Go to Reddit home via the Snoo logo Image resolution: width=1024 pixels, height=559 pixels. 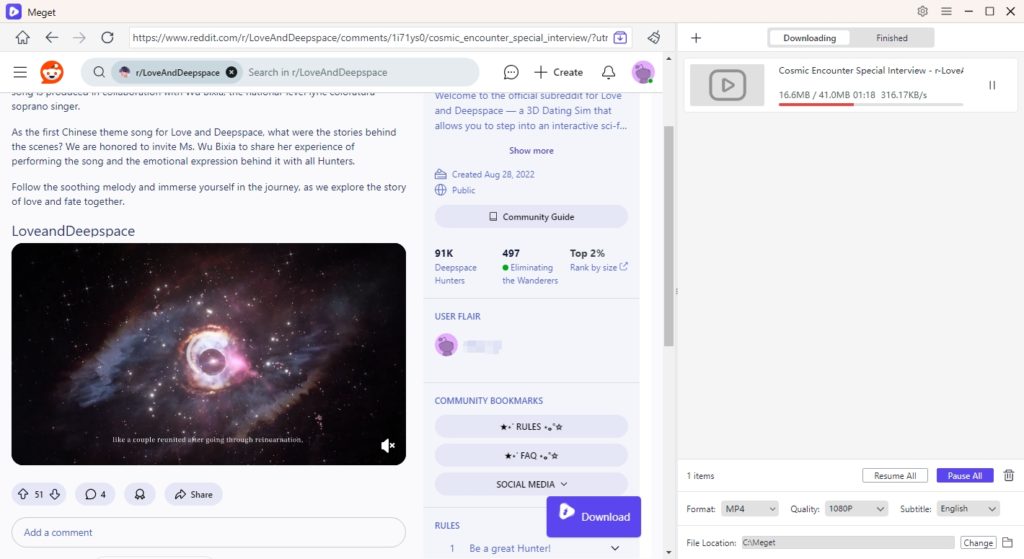point(52,72)
